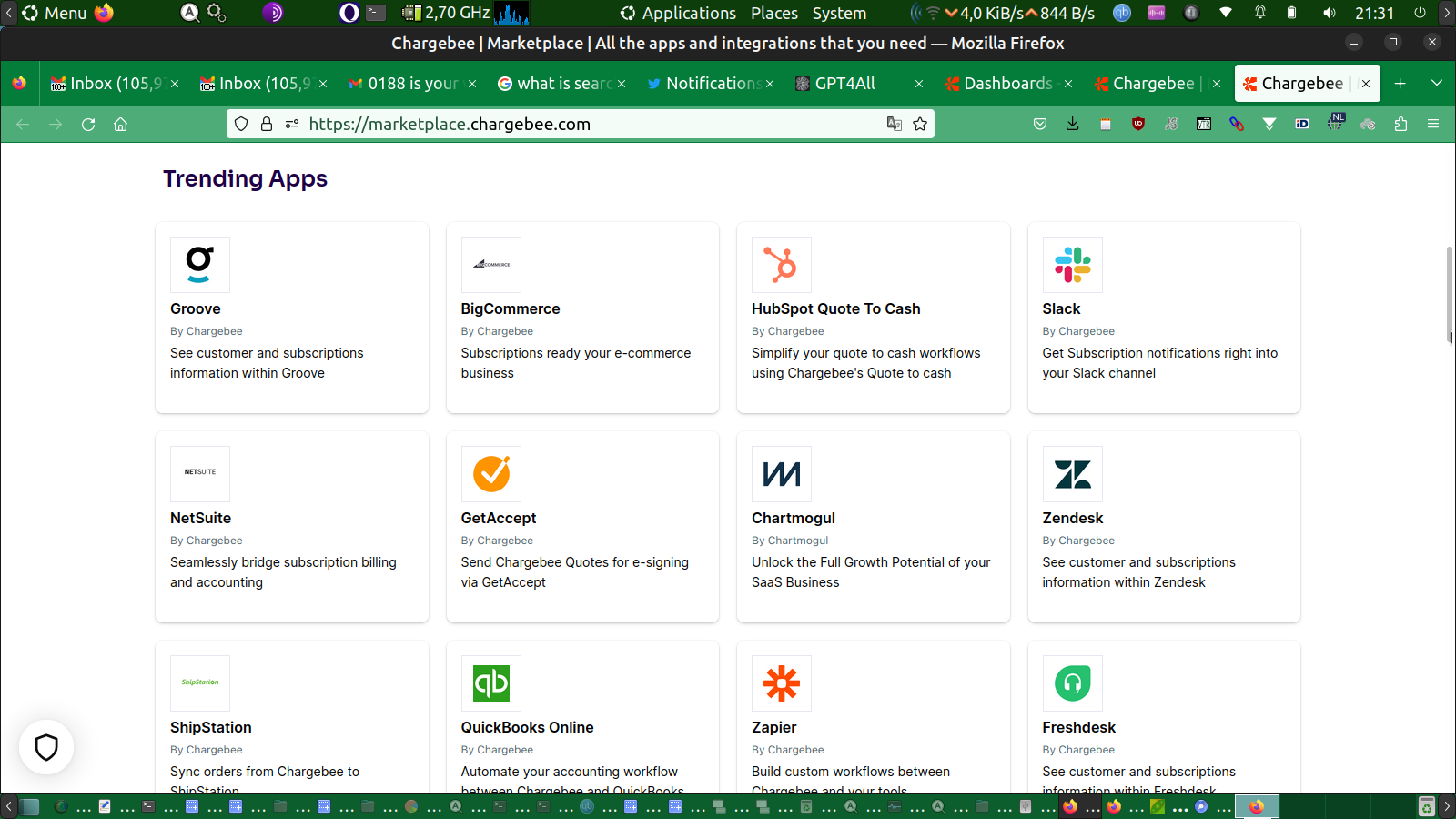Switch to the '0188 is your' Gmail tab
1456x819 pixels.
[412, 84]
